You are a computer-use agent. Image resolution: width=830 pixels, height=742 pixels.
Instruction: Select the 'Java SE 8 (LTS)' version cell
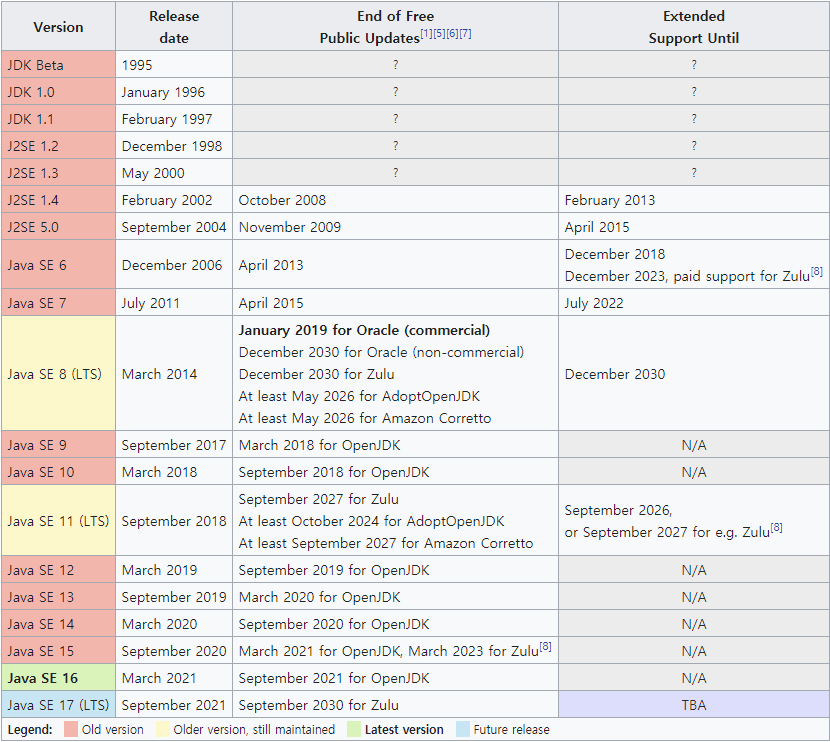(x=58, y=374)
